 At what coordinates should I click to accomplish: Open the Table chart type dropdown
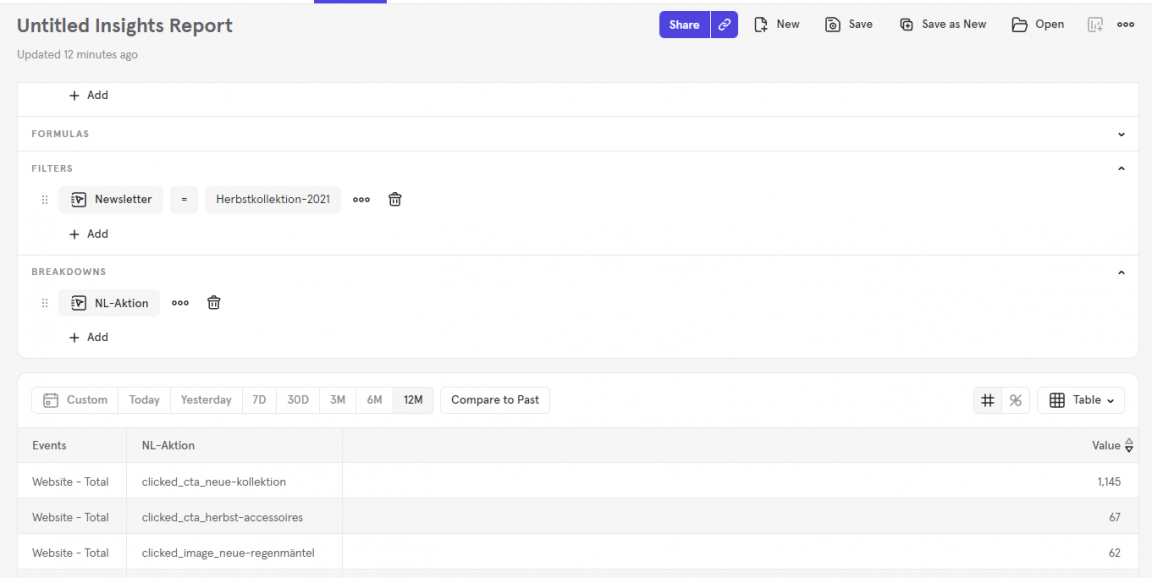1080,400
